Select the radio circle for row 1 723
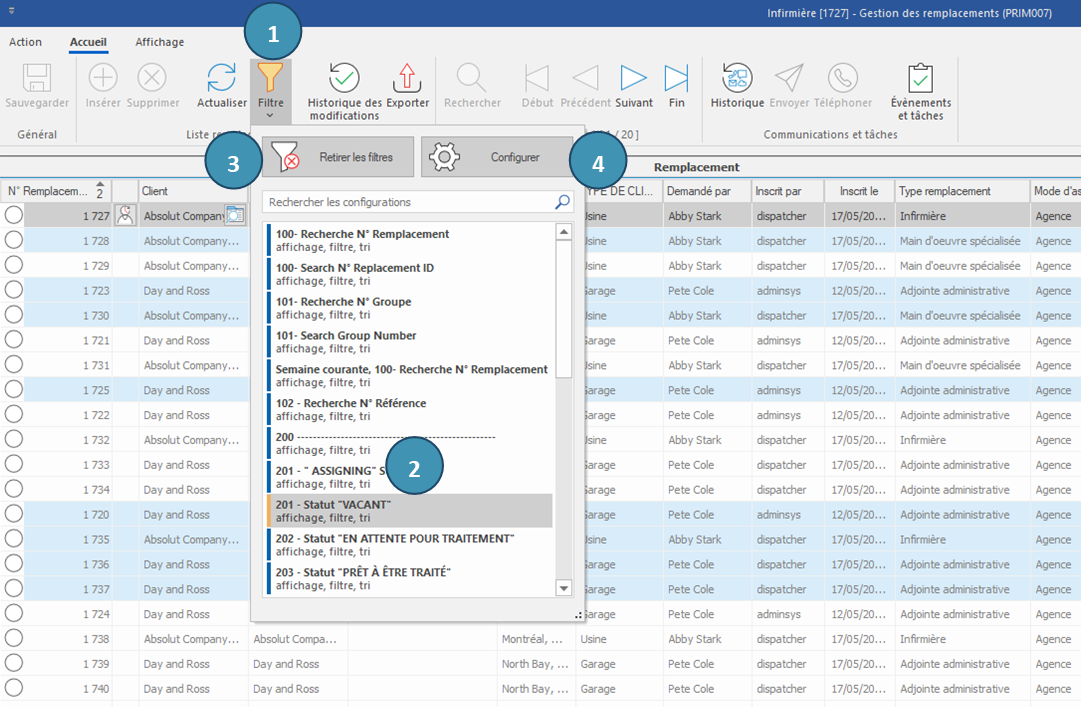1081x707 pixels. [x=14, y=290]
